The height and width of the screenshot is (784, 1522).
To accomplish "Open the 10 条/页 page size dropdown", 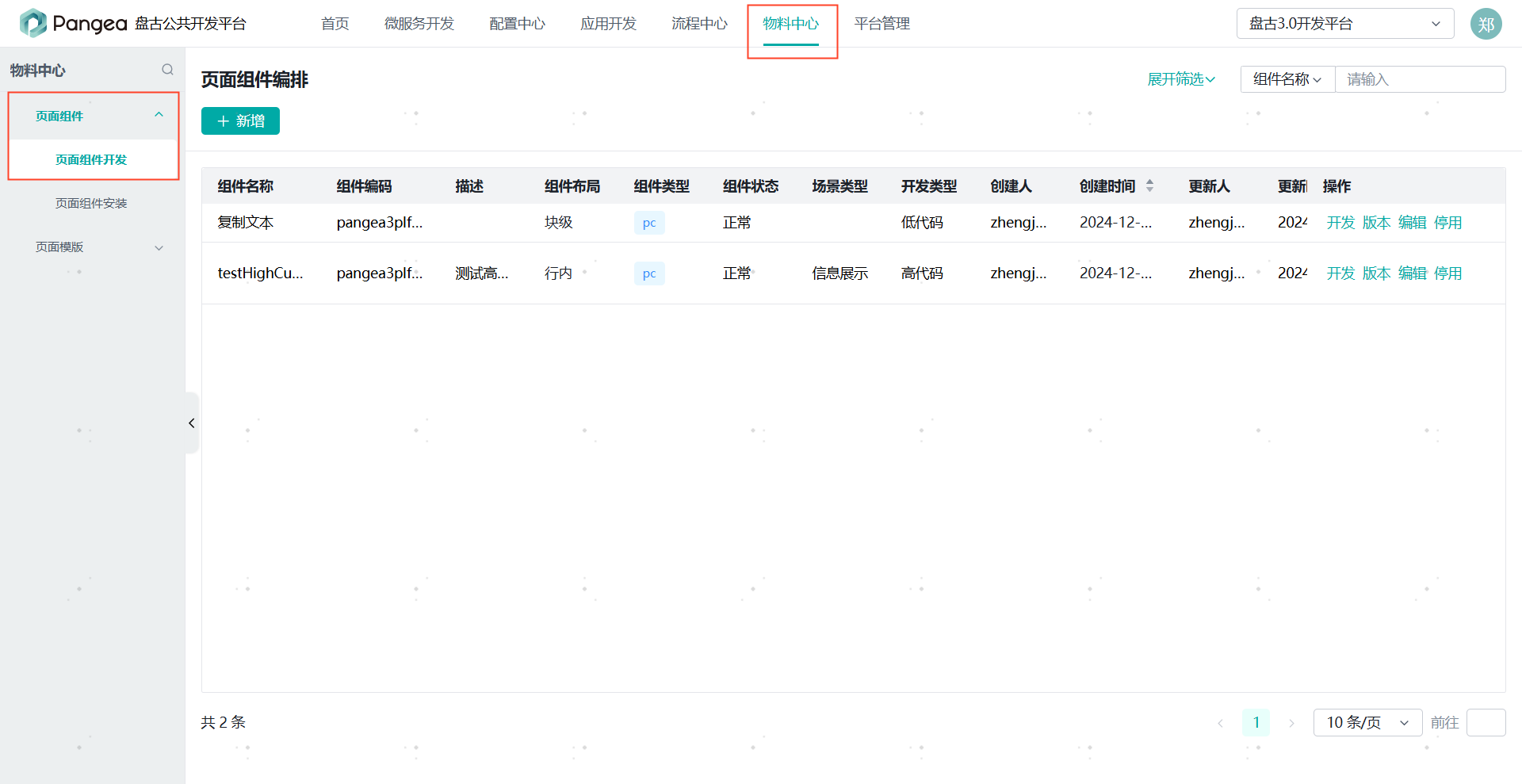I will [x=1367, y=722].
